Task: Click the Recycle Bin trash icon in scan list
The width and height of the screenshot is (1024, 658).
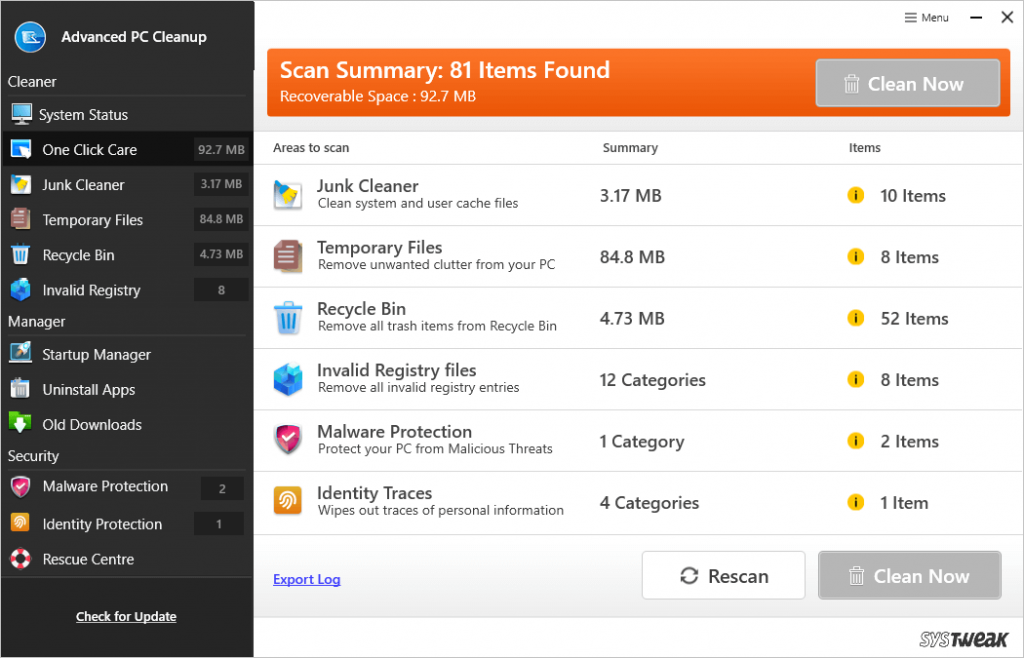Action: [x=288, y=318]
